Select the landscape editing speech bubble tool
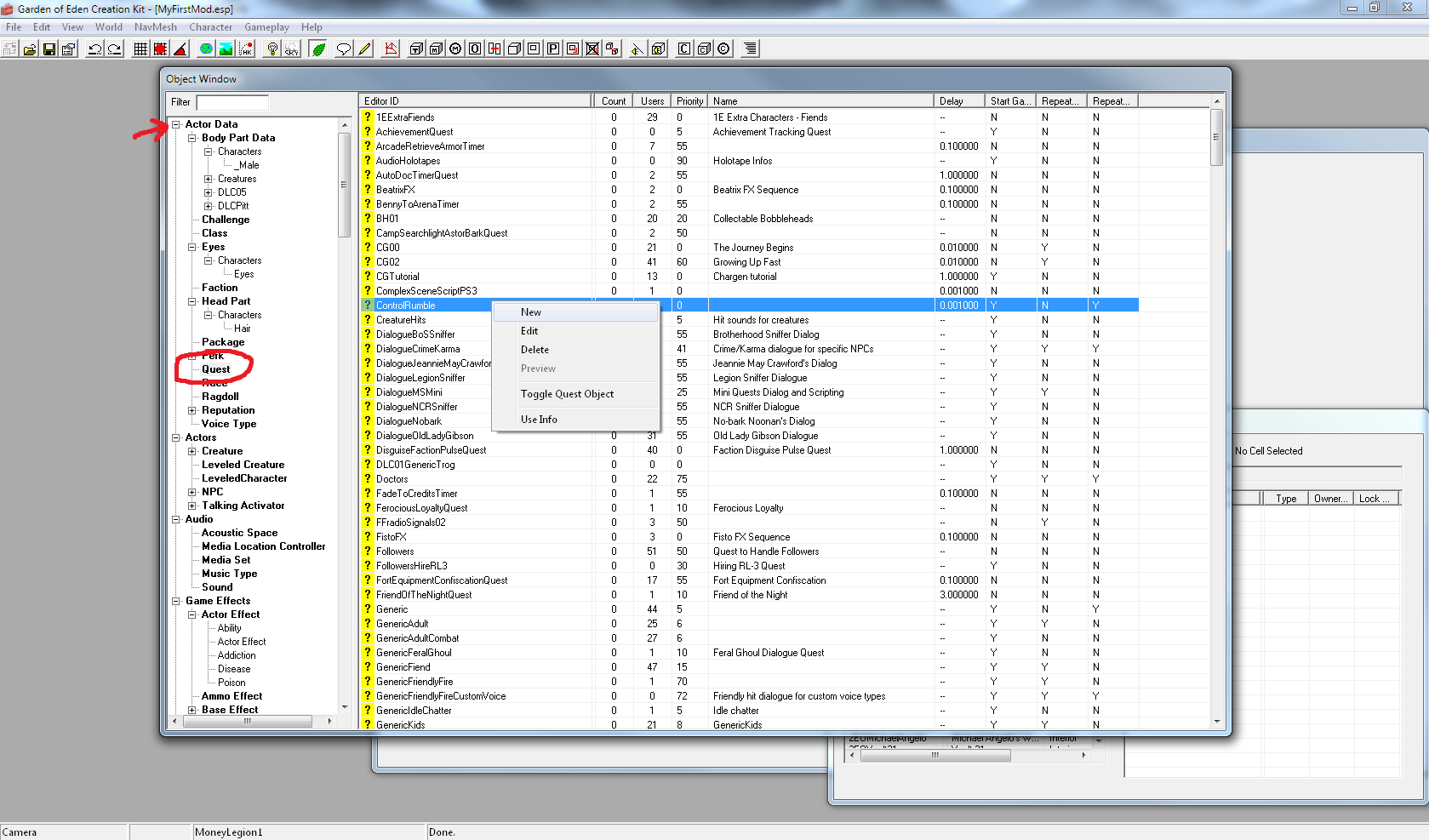1429x840 pixels. click(343, 49)
